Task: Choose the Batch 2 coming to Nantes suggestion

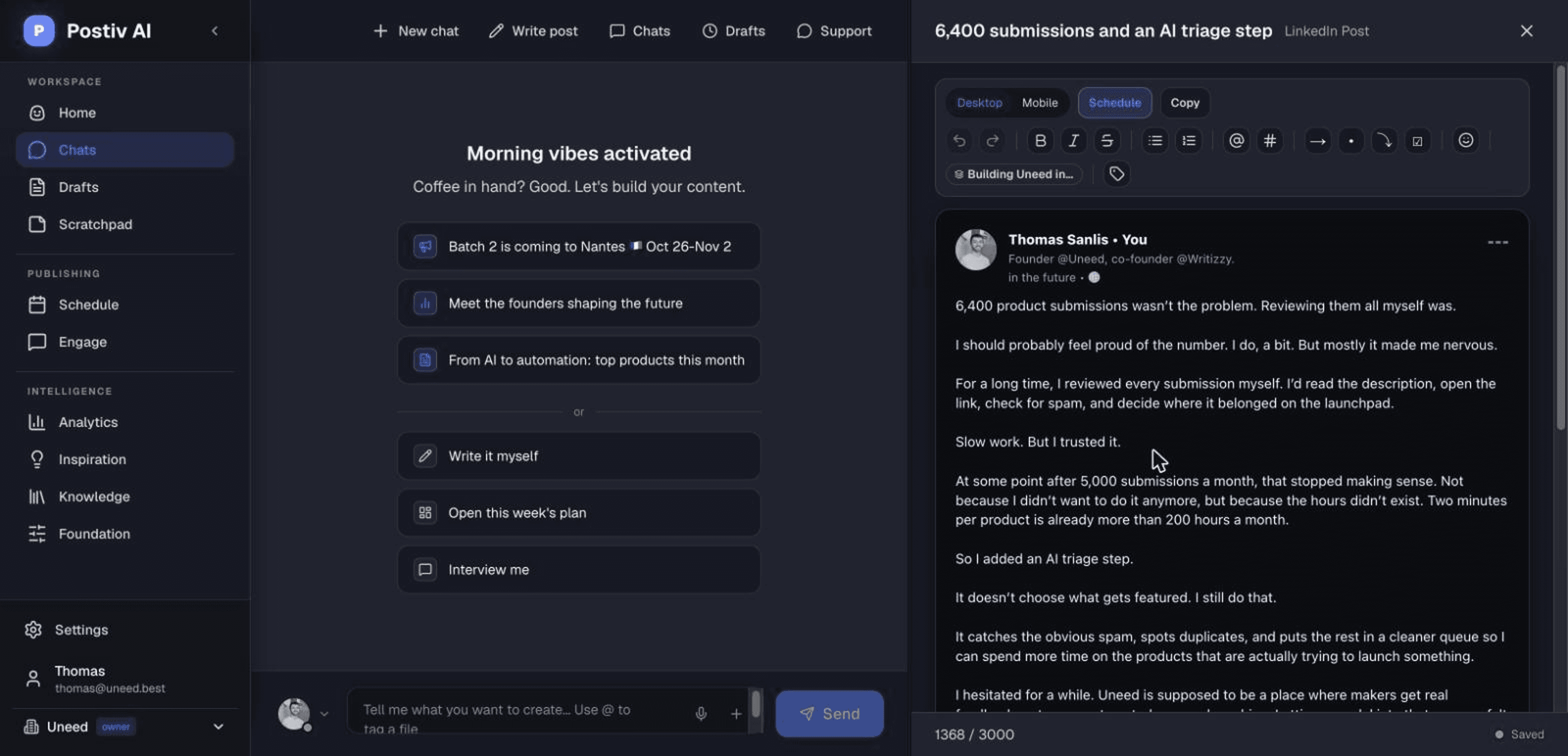Action: 578,246
